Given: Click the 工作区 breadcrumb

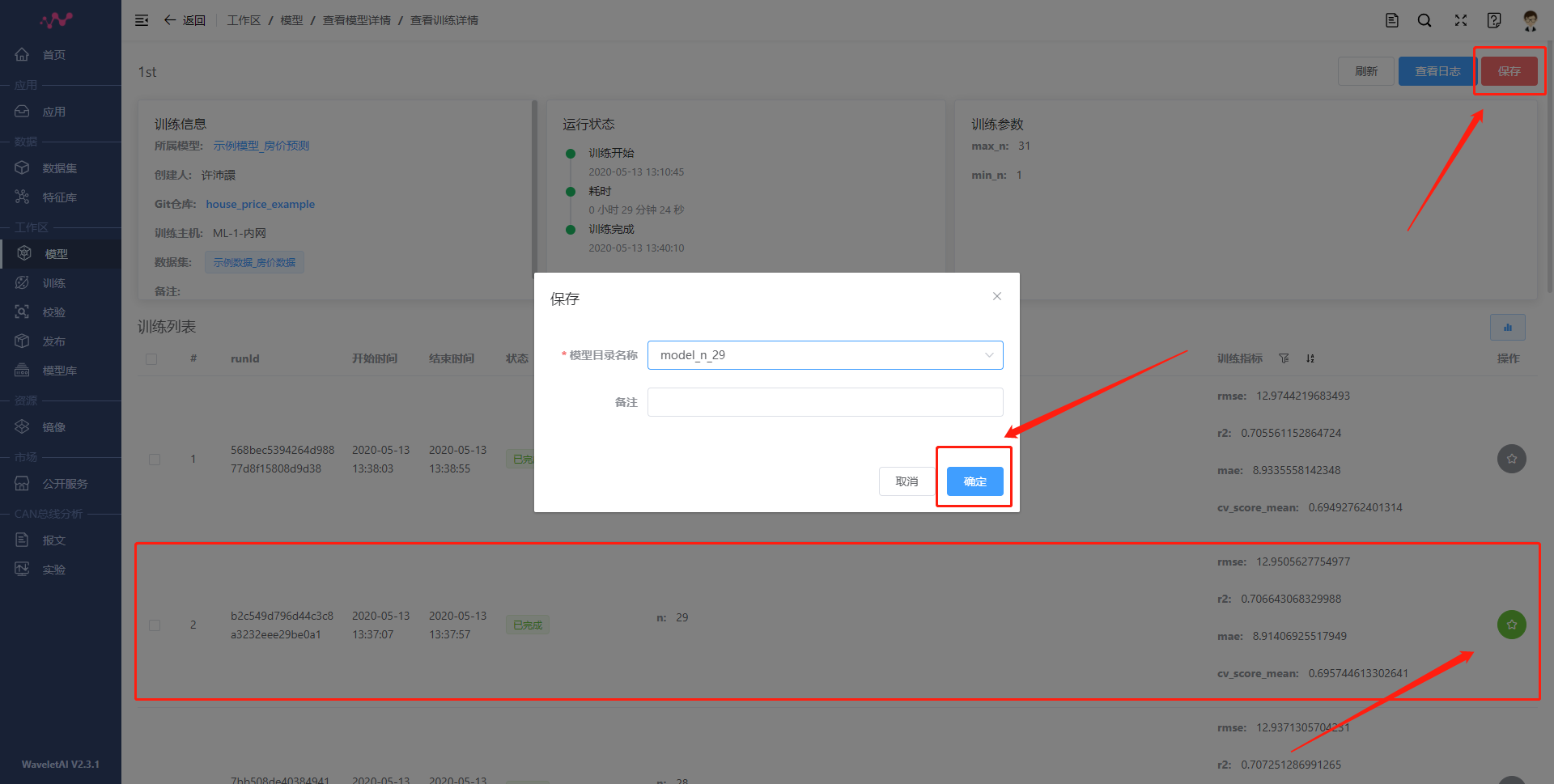Looking at the screenshot, I should coord(244,20).
